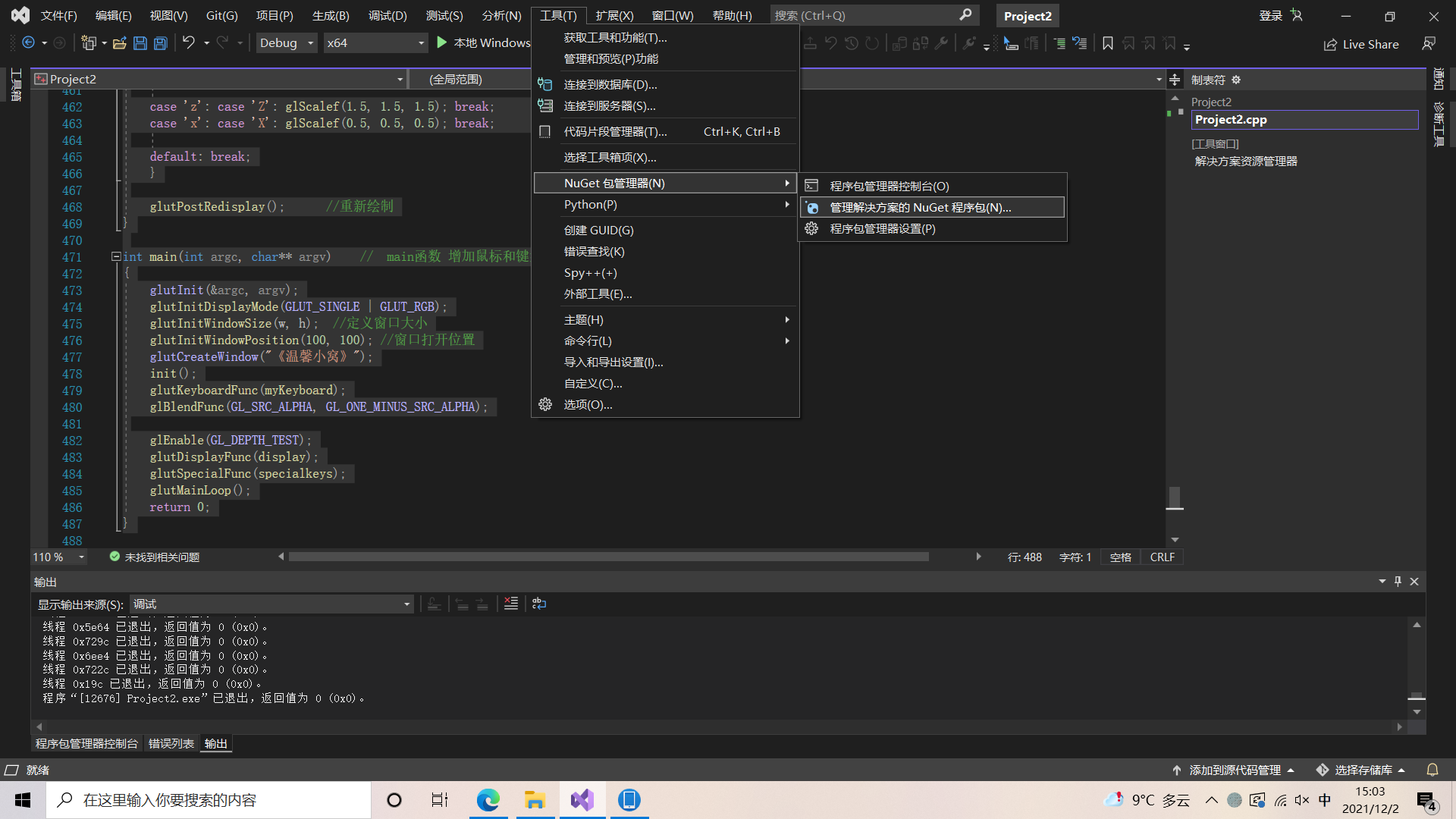Toggle word wrap in output panel

(539, 604)
